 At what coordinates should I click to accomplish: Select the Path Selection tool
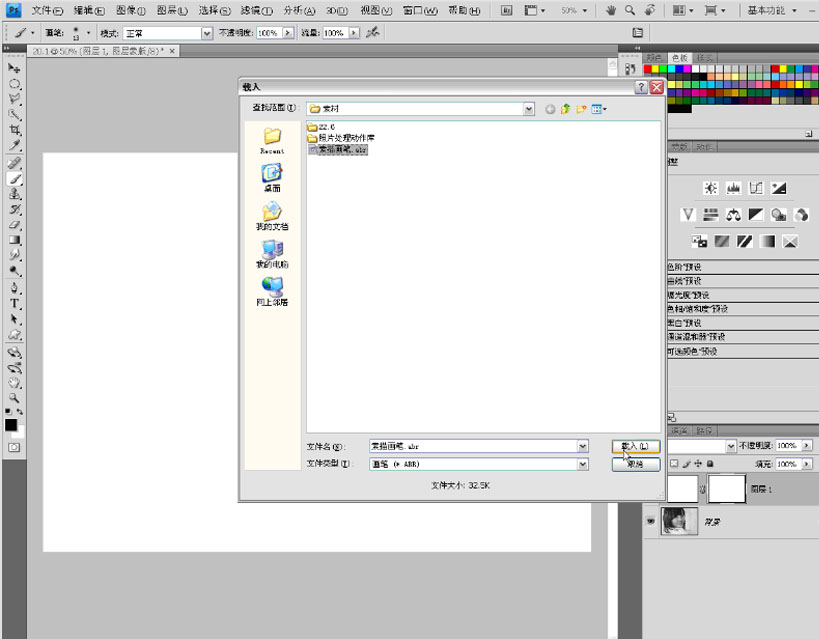click(x=14, y=319)
